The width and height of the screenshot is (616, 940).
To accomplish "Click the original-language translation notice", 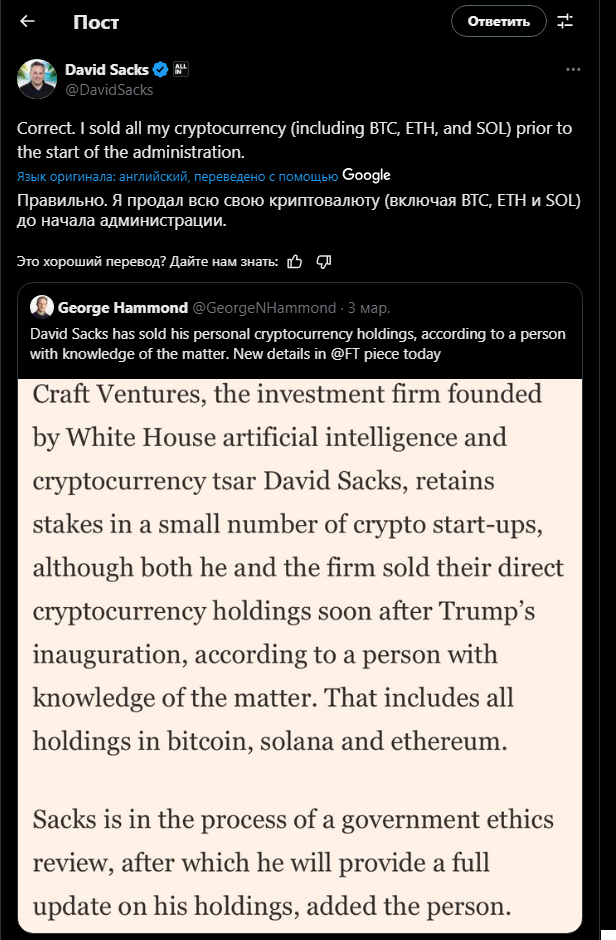I will [177, 176].
